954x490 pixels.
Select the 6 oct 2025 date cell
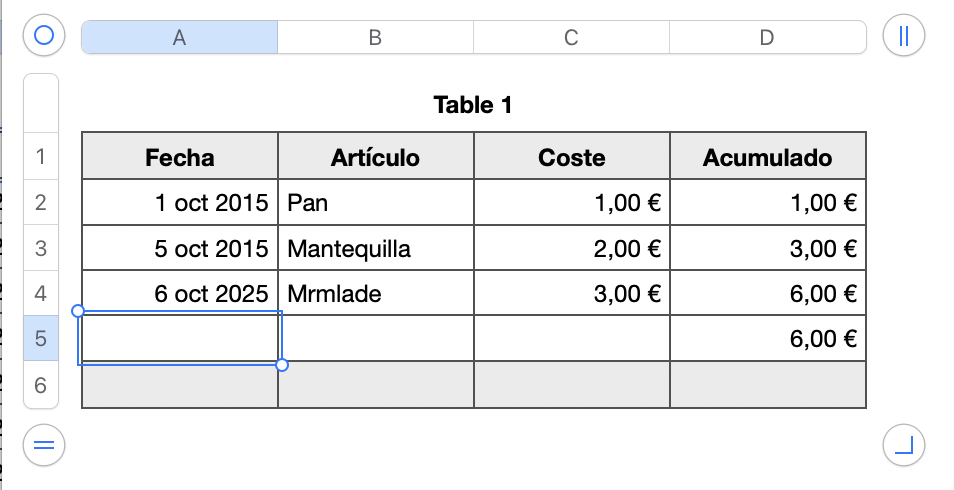point(180,294)
